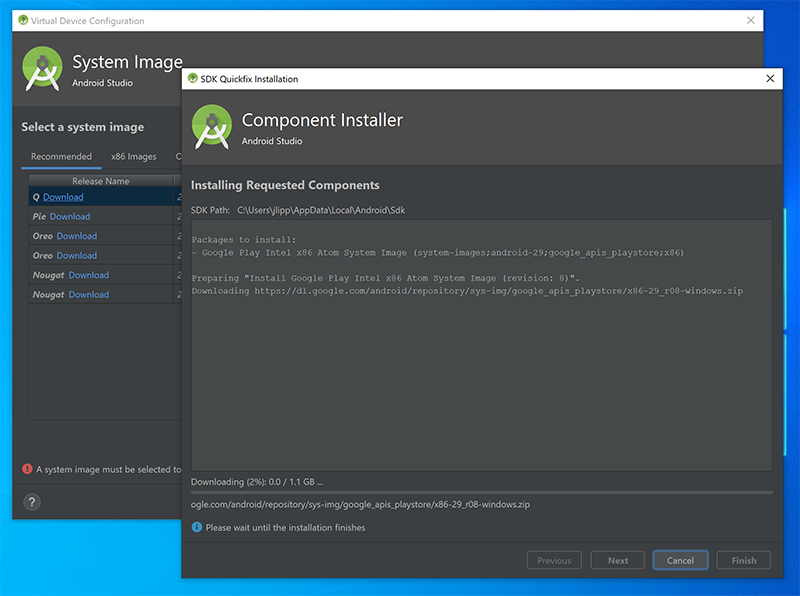Click the Download link for Pie
The width and height of the screenshot is (800, 596).
point(70,216)
